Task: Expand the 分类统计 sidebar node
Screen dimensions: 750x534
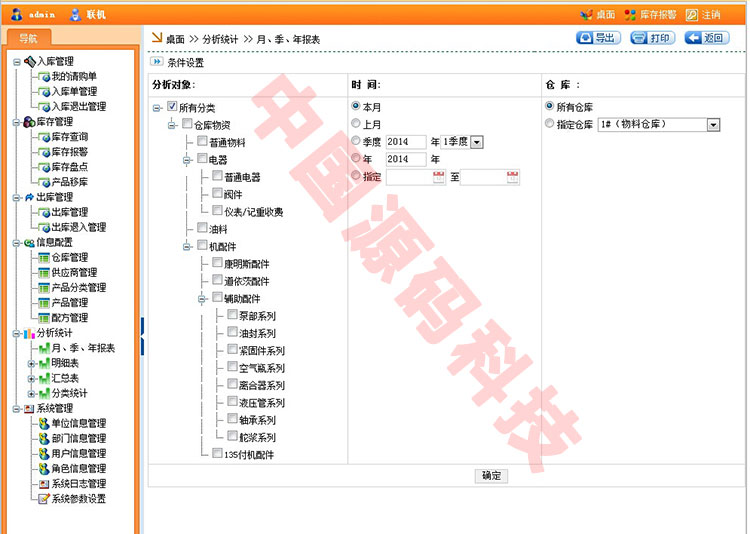Action: [x=32, y=394]
